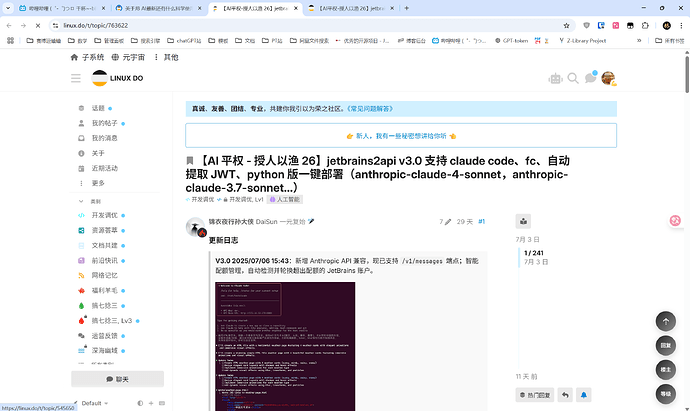The image size is (690, 411).
Task: Open 搞七捻三, Lv3 category in sidebar
Action: (x=112, y=320)
